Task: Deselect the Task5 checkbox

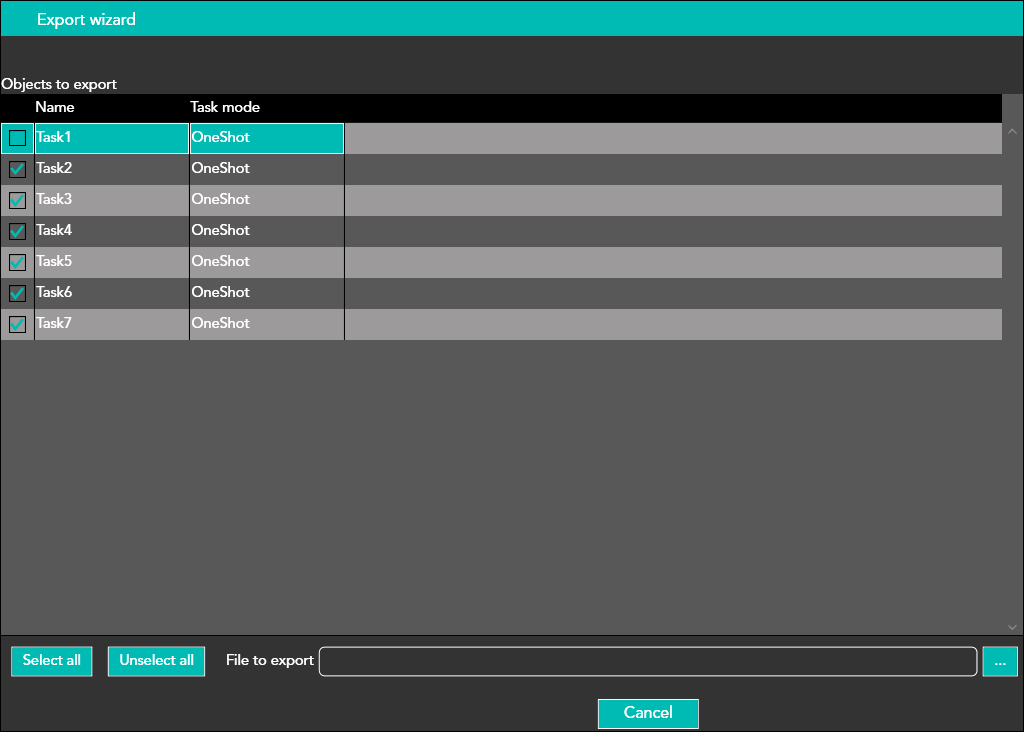Action: [17, 262]
